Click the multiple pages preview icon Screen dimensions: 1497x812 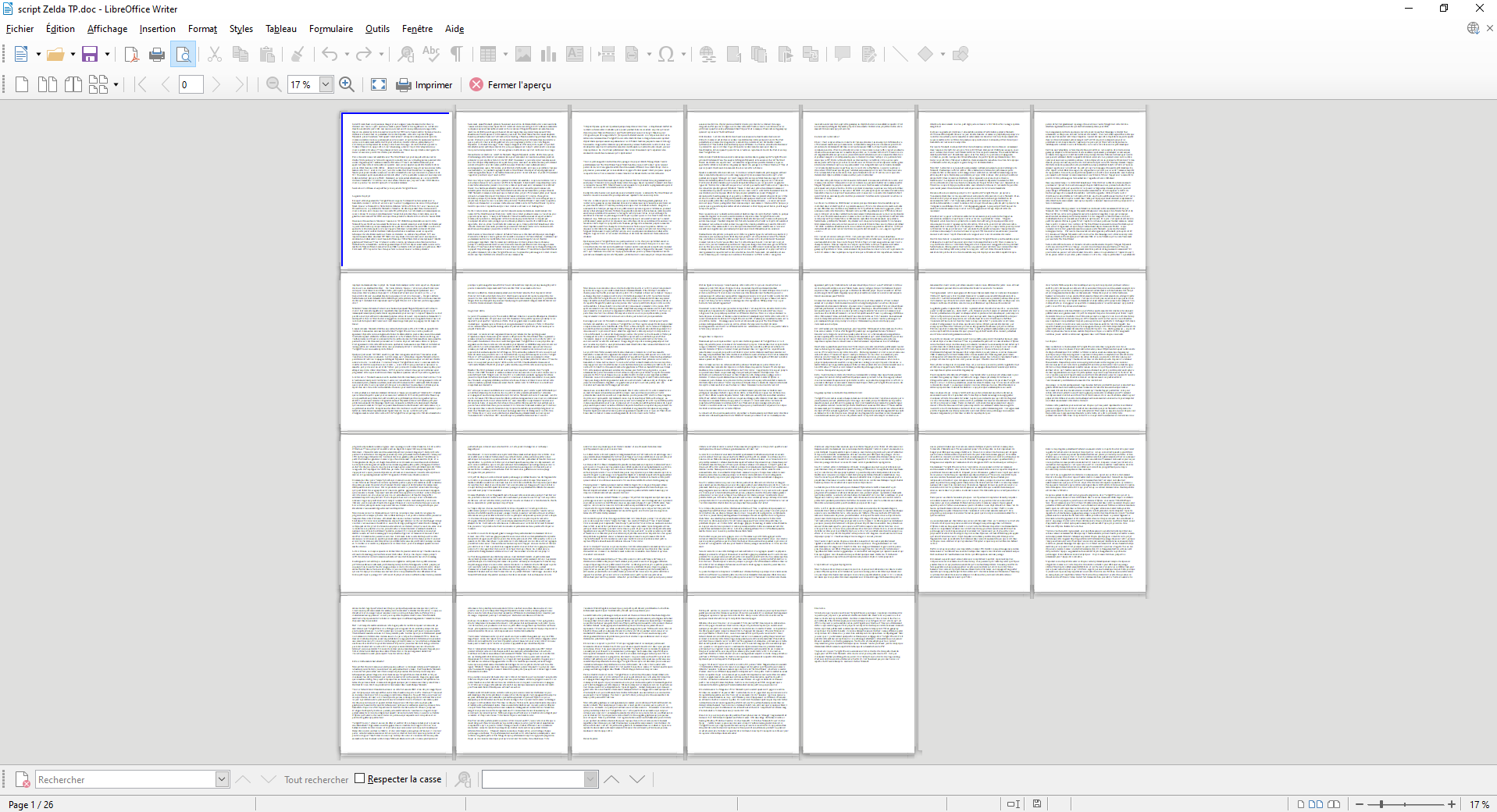[98, 84]
